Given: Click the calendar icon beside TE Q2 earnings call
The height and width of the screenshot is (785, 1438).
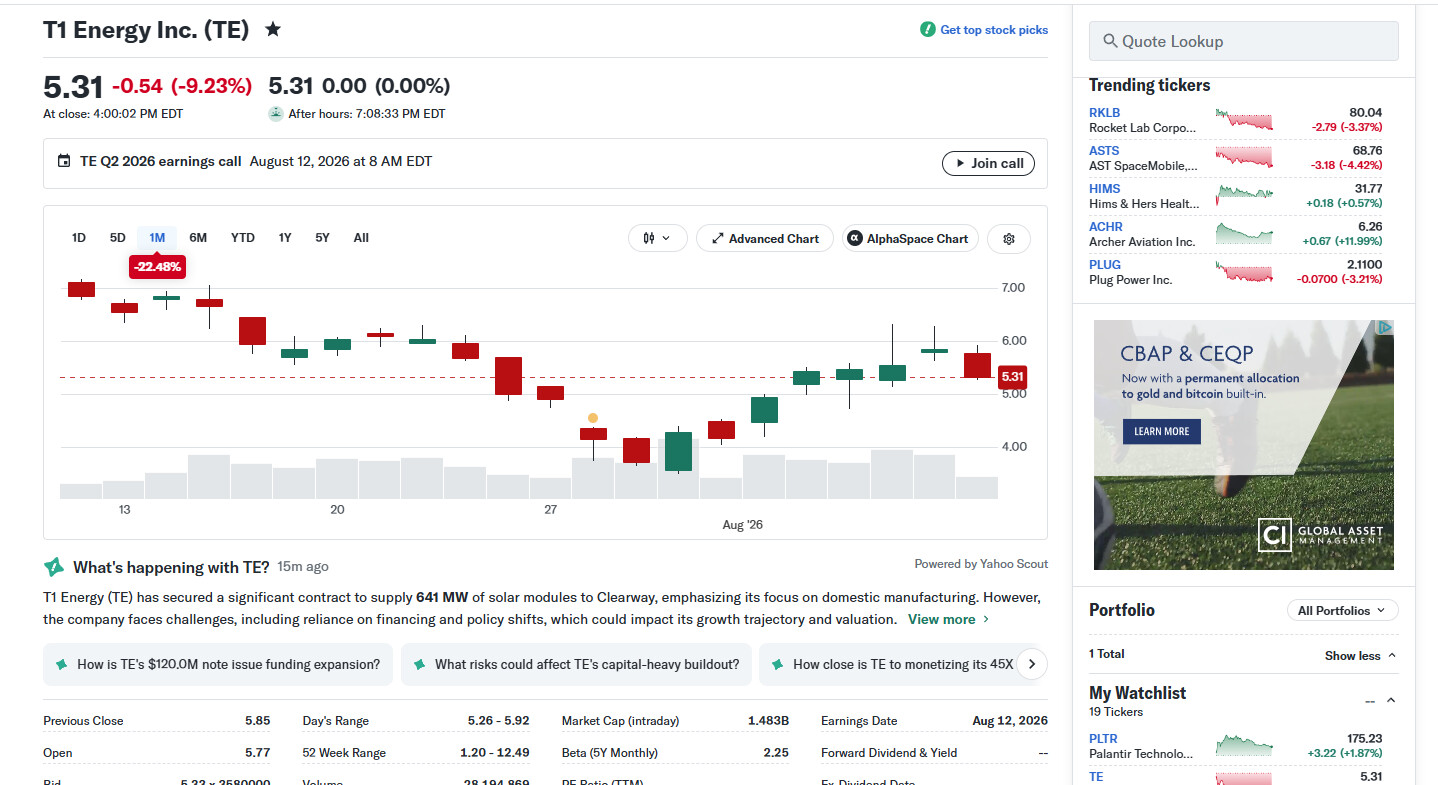Looking at the screenshot, I should 64,161.
